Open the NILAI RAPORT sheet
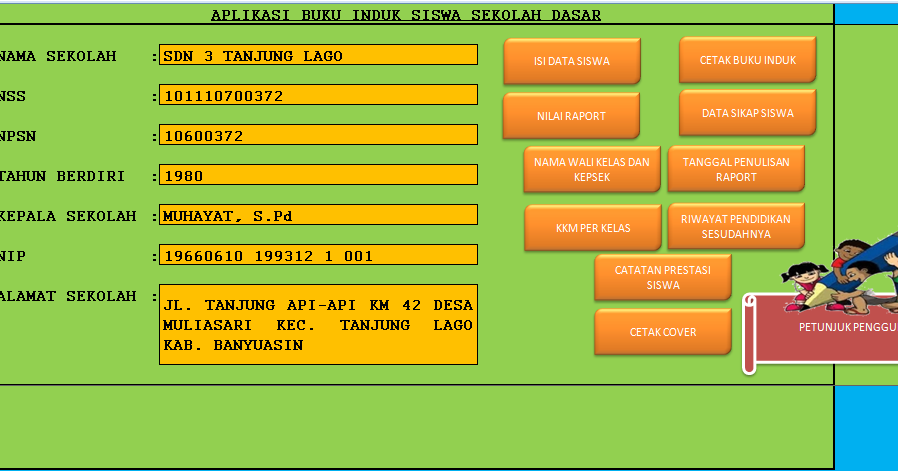This screenshot has height=471, width=898. point(571,116)
